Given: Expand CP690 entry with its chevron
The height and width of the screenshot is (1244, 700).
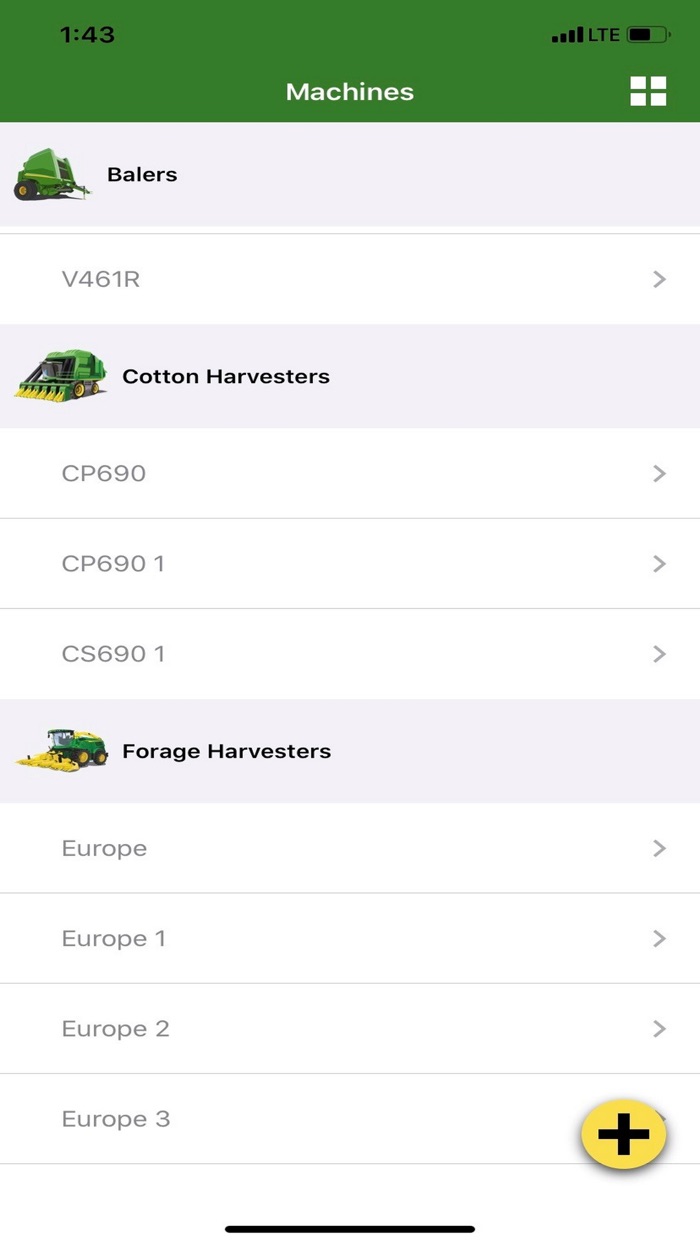Looking at the screenshot, I should [659, 473].
